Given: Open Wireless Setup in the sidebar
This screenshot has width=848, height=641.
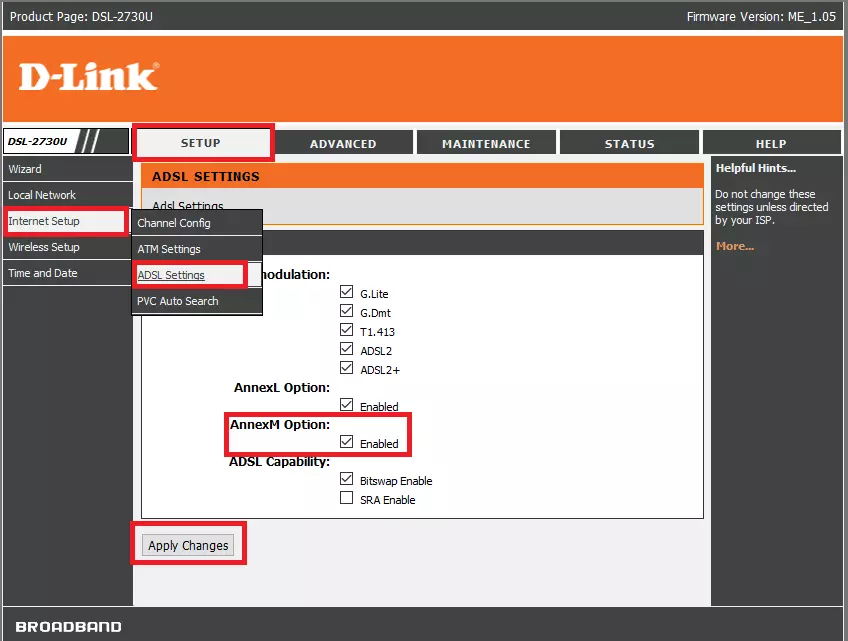Looking at the screenshot, I should [x=67, y=247].
